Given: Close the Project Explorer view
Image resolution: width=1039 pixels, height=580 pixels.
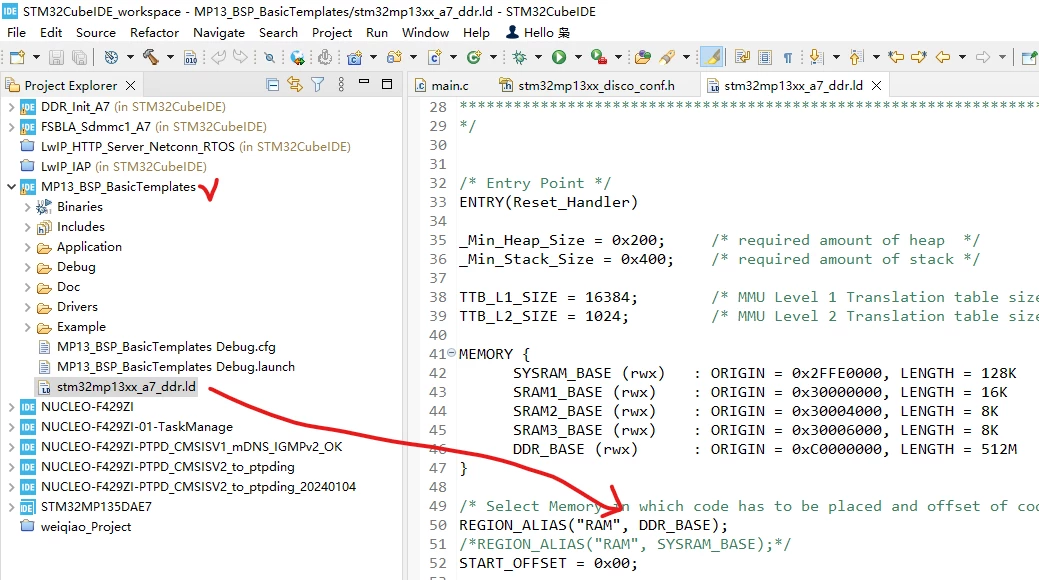Looking at the screenshot, I should tap(131, 86).
